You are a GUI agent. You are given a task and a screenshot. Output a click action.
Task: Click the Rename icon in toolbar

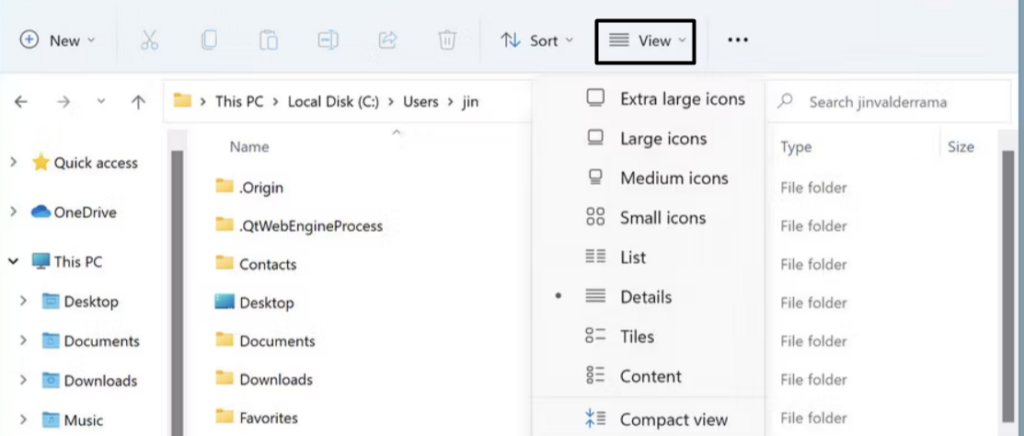click(x=328, y=40)
